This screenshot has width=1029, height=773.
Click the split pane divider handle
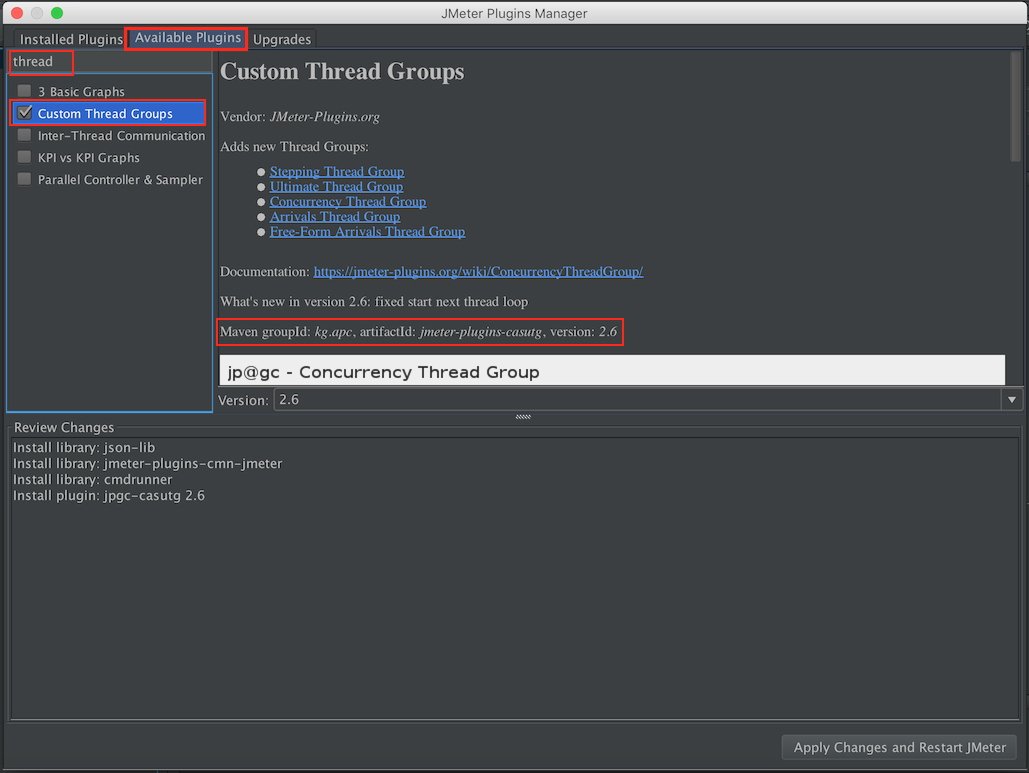pos(523,417)
